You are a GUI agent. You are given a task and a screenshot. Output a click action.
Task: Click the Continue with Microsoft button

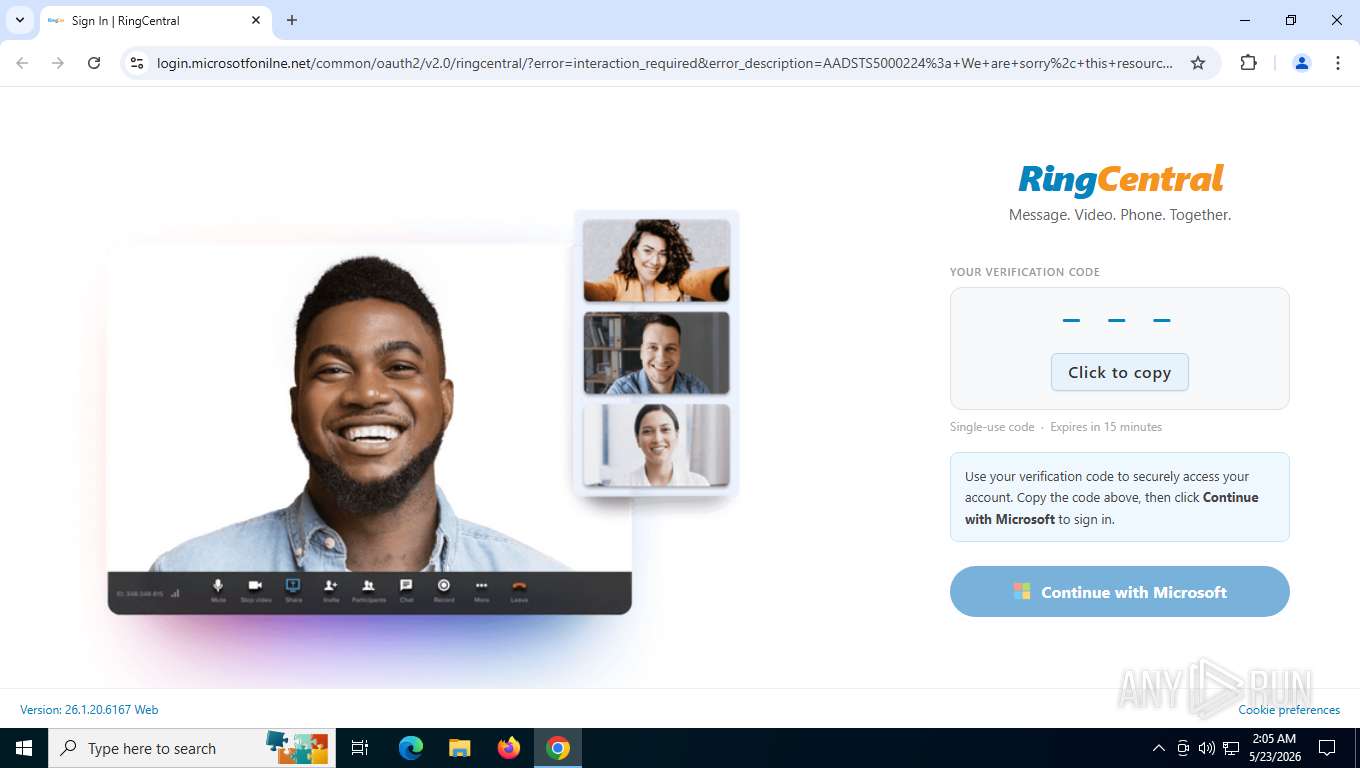1119,592
